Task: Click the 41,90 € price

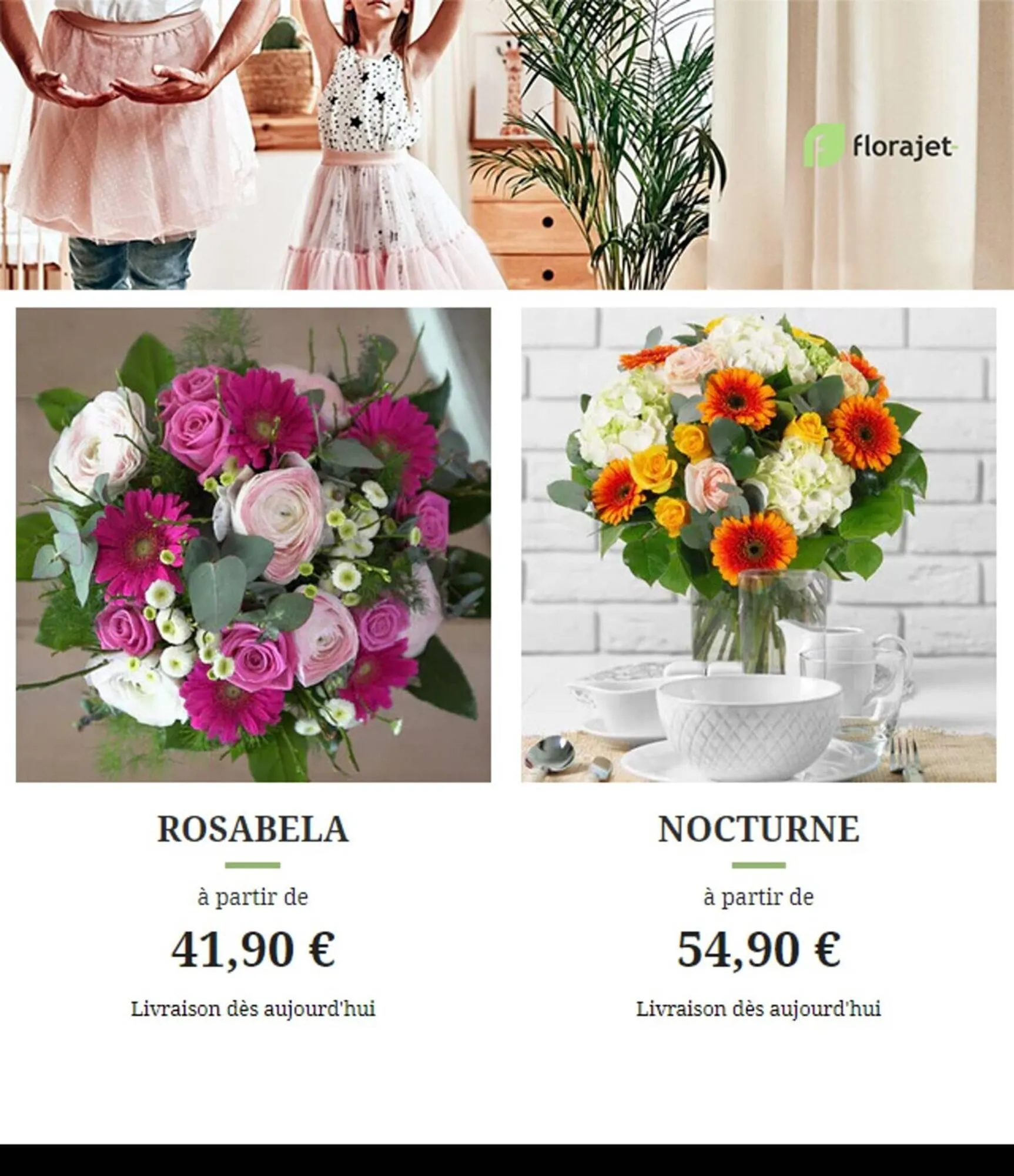Action: tap(253, 948)
